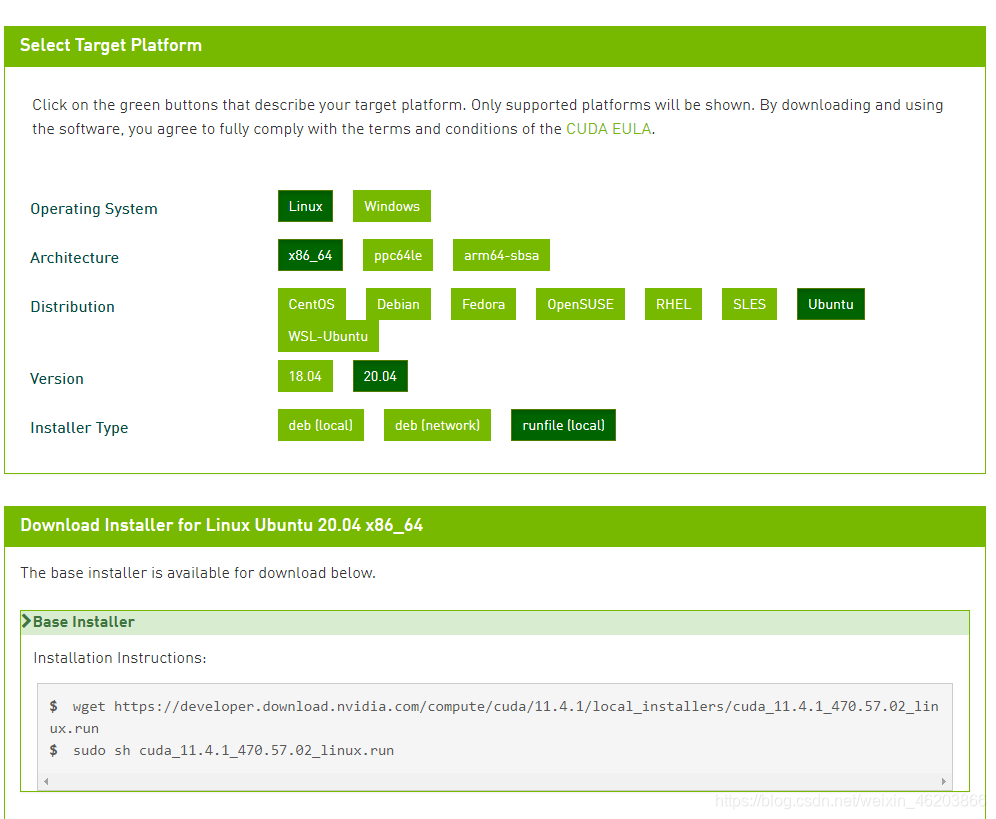Click 'Distribution' label
This screenshot has width=996, height=819.
pos(72,306)
